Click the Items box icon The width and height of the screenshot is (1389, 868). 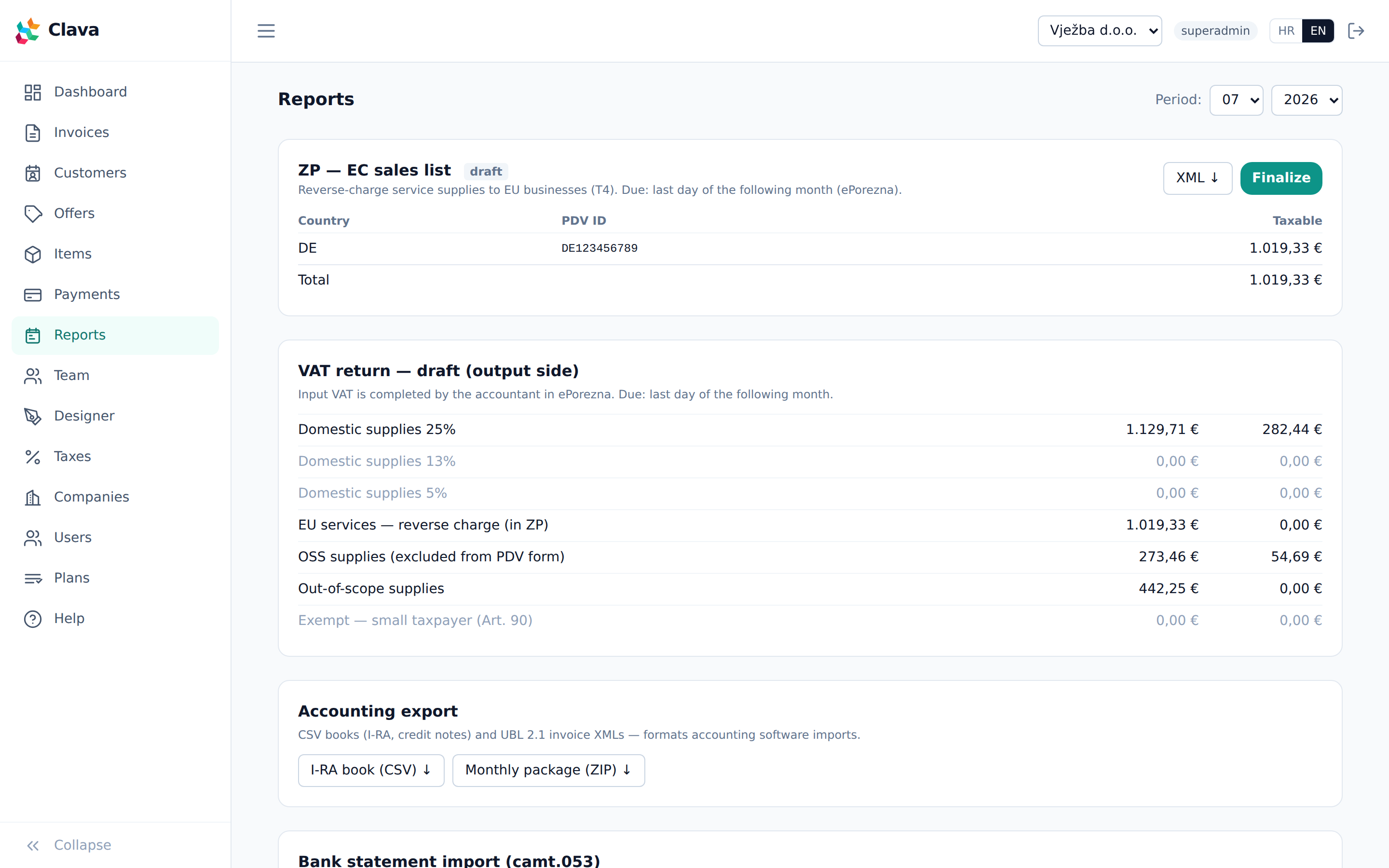pyautogui.click(x=33, y=254)
